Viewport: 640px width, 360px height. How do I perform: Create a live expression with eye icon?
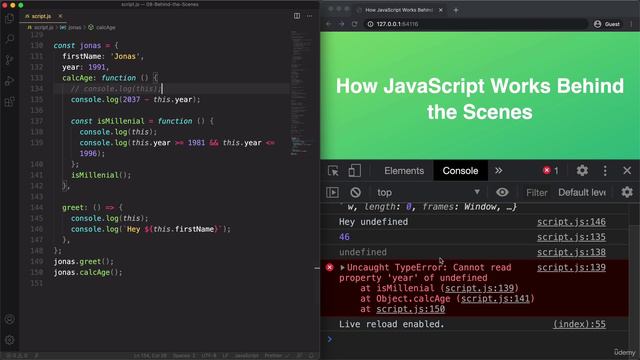click(502, 192)
